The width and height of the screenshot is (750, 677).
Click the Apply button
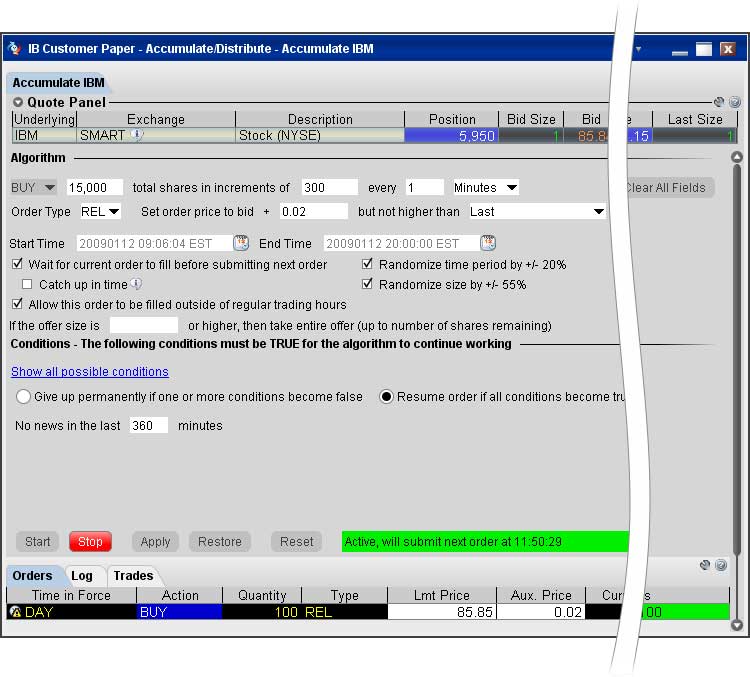tap(155, 542)
